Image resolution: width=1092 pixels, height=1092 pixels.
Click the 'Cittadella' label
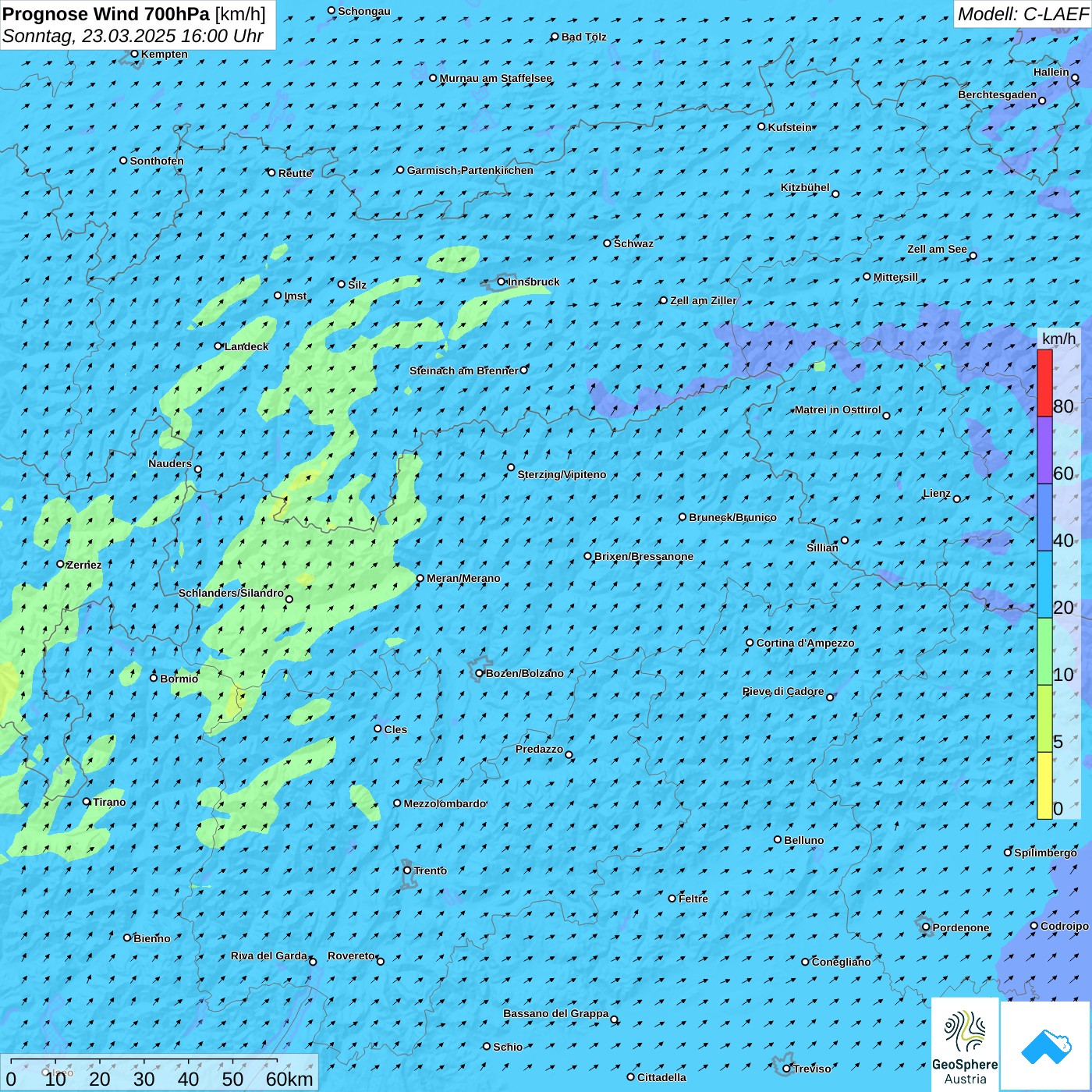coord(661,1077)
